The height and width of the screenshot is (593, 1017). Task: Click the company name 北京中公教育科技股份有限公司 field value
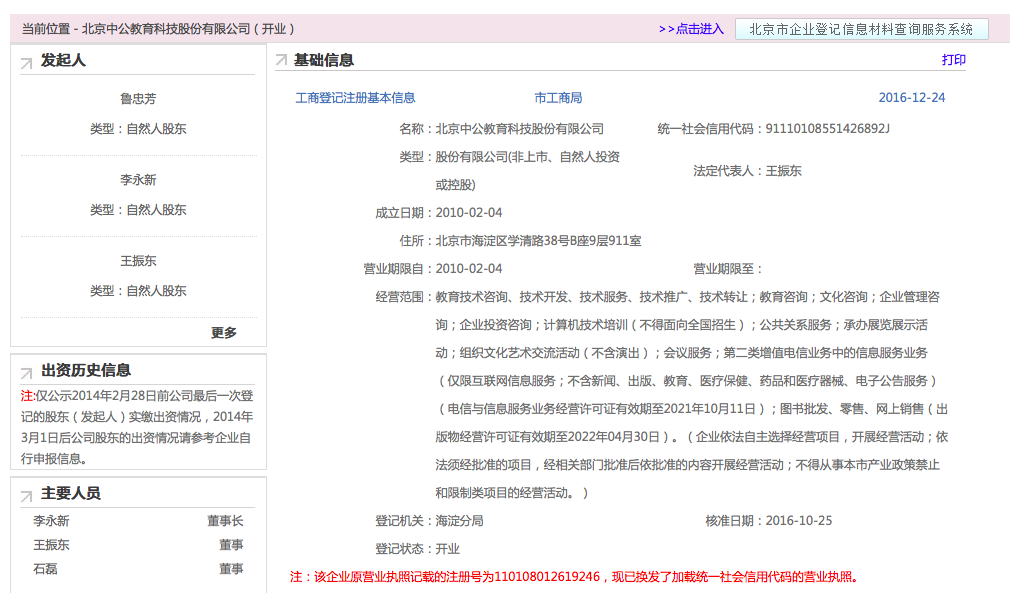click(x=519, y=129)
